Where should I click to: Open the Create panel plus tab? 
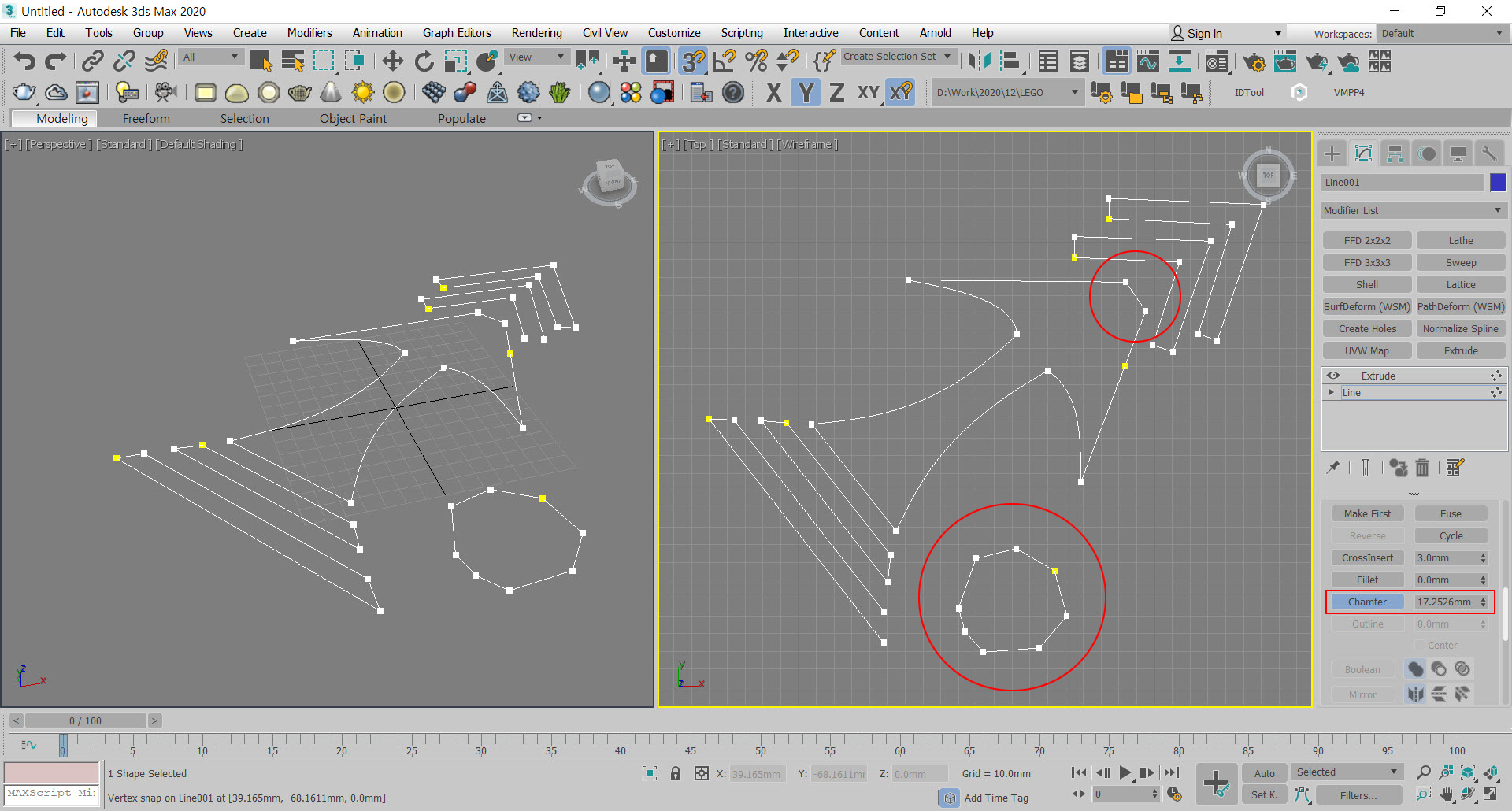click(x=1332, y=154)
